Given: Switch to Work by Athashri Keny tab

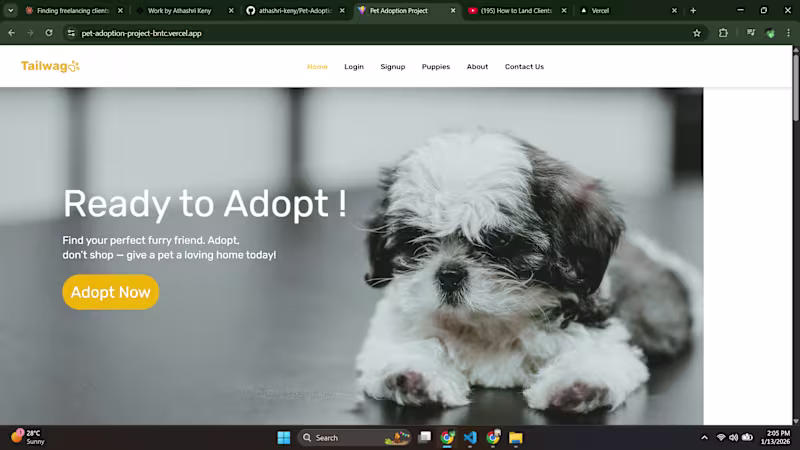Looking at the screenshot, I should coord(179,10).
